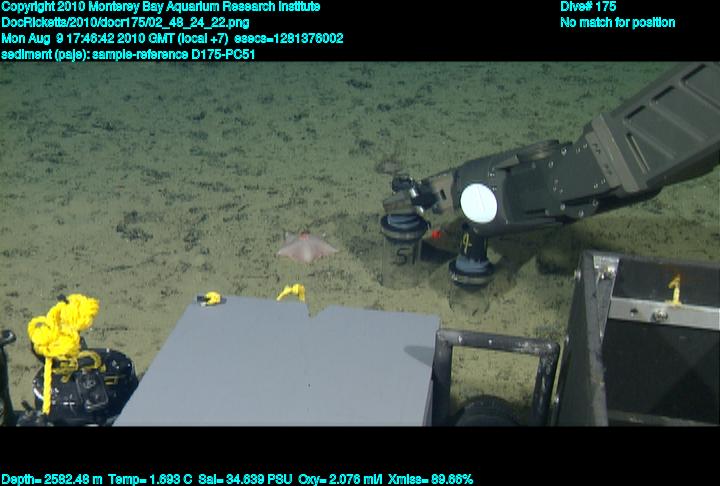The width and height of the screenshot is (720, 486).
Task: Click the pink sea star on the sediment
Action: [307, 248]
